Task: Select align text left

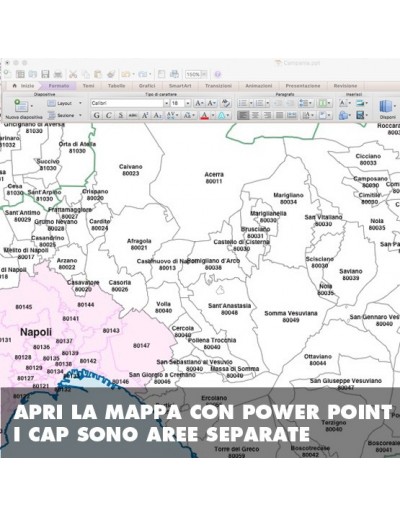Action: [x=243, y=115]
